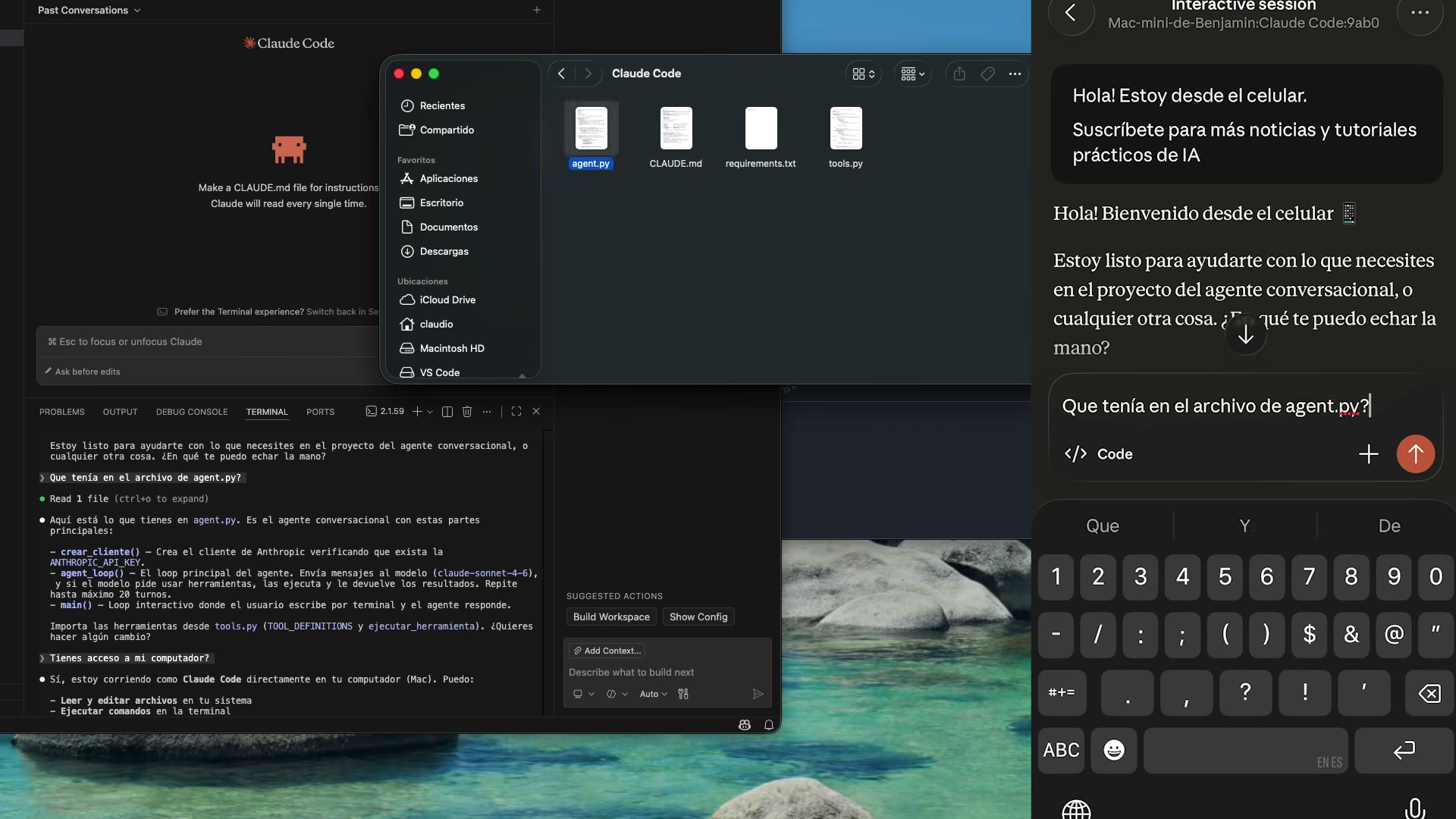Open terminal panel more actions menu
The height and width of the screenshot is (819, 1456).
(487, 411)
